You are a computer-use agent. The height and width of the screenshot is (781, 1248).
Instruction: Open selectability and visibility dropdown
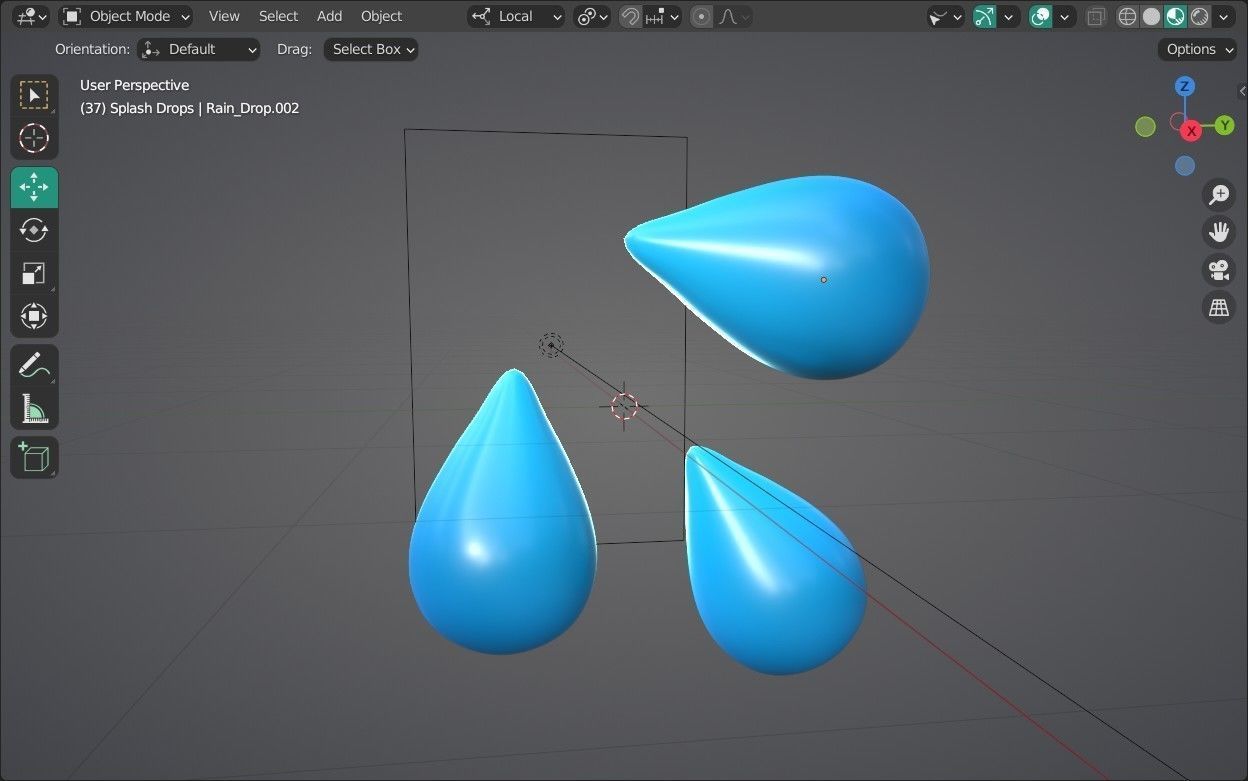point(945,16)
